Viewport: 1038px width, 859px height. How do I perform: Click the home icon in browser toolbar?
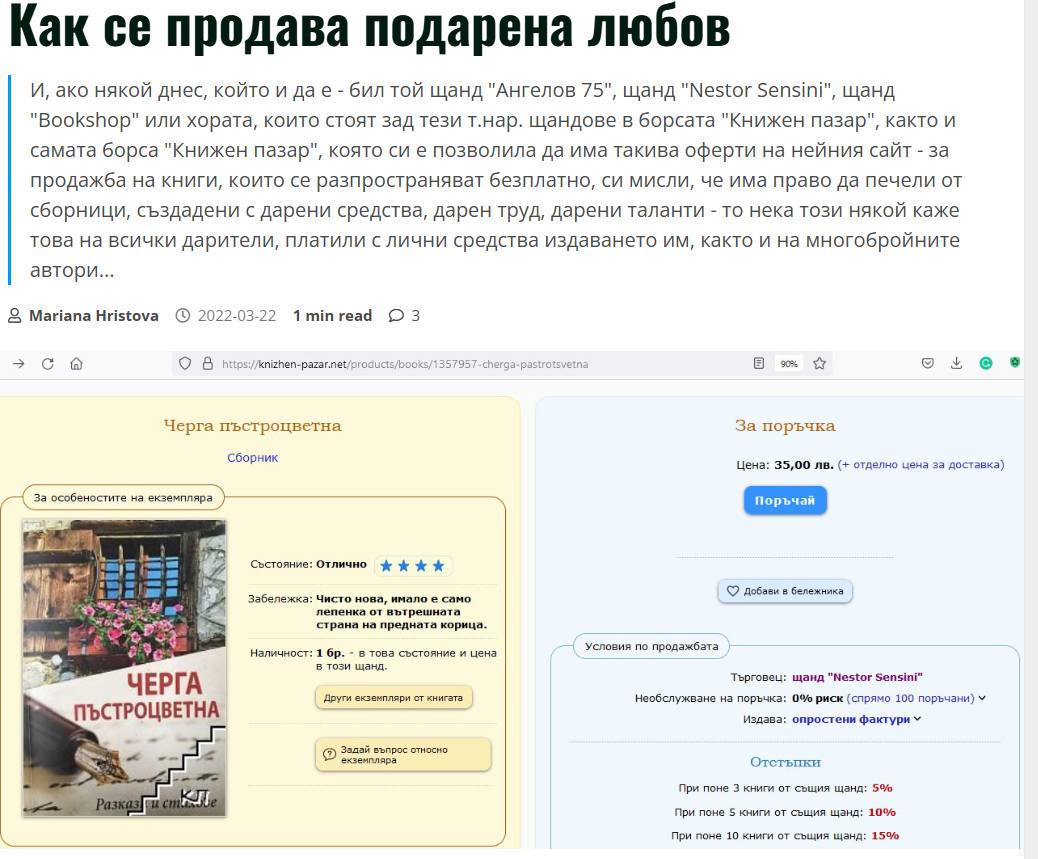76,364
